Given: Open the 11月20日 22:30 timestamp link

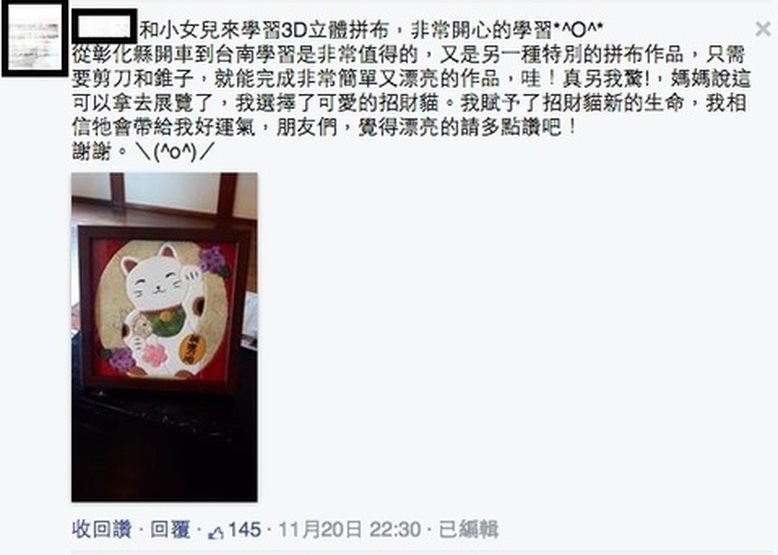Looking at the screenshot, I should (x=349, y=530).
